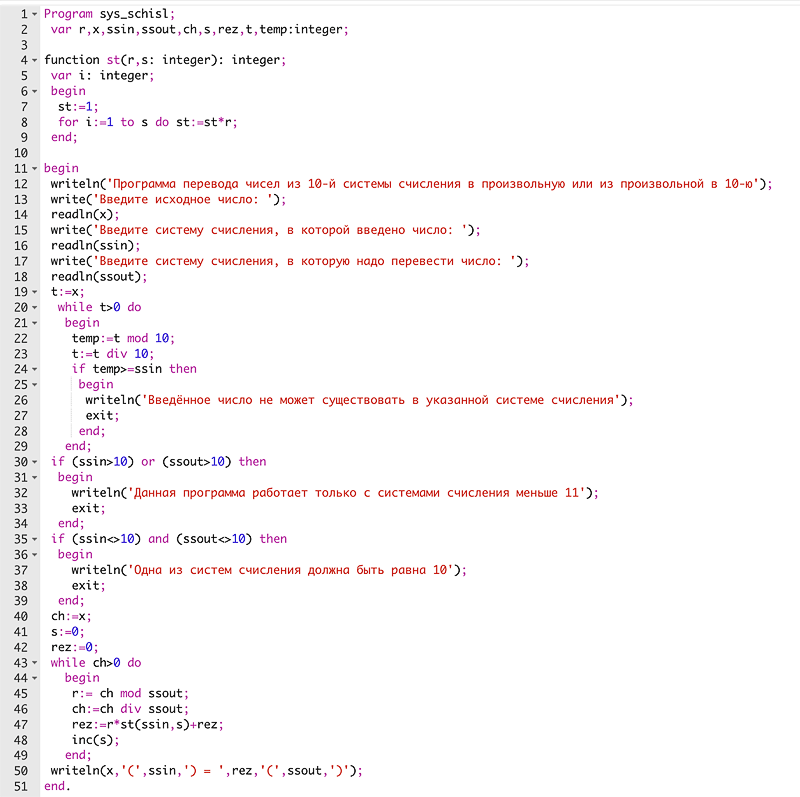This screenshot has height=797, width=800.
Task: Click 'if (ssin>10) or (ssout>10) then'
Action: 158,462
